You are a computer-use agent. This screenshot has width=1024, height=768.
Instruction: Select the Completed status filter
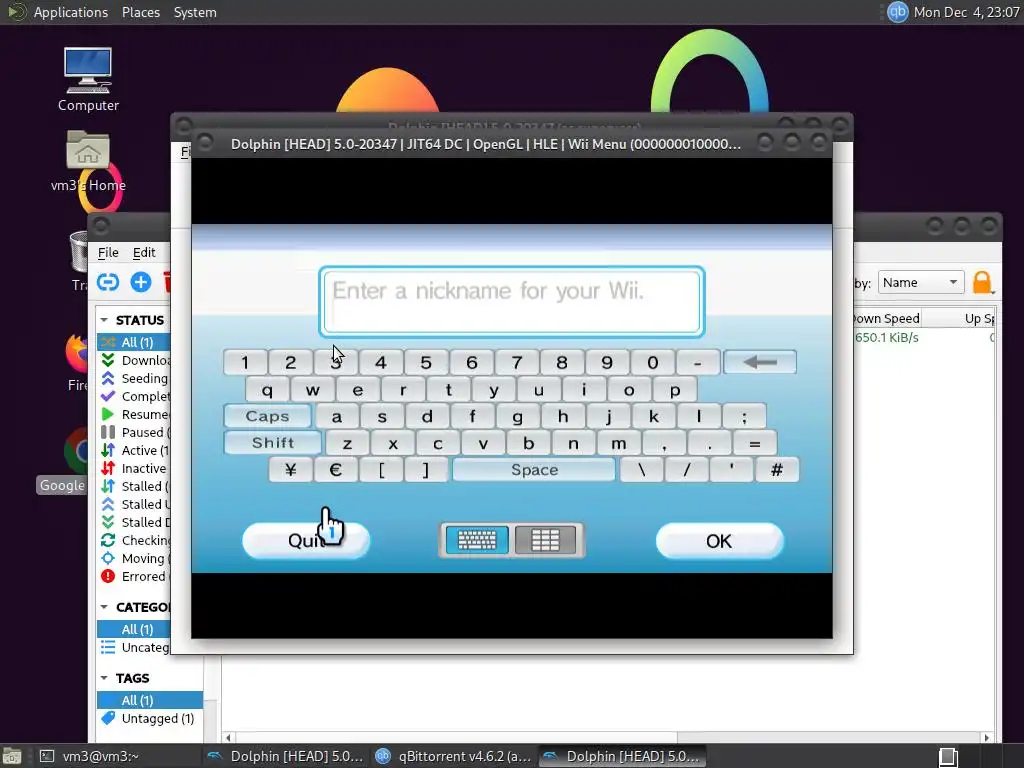point(134,396)
